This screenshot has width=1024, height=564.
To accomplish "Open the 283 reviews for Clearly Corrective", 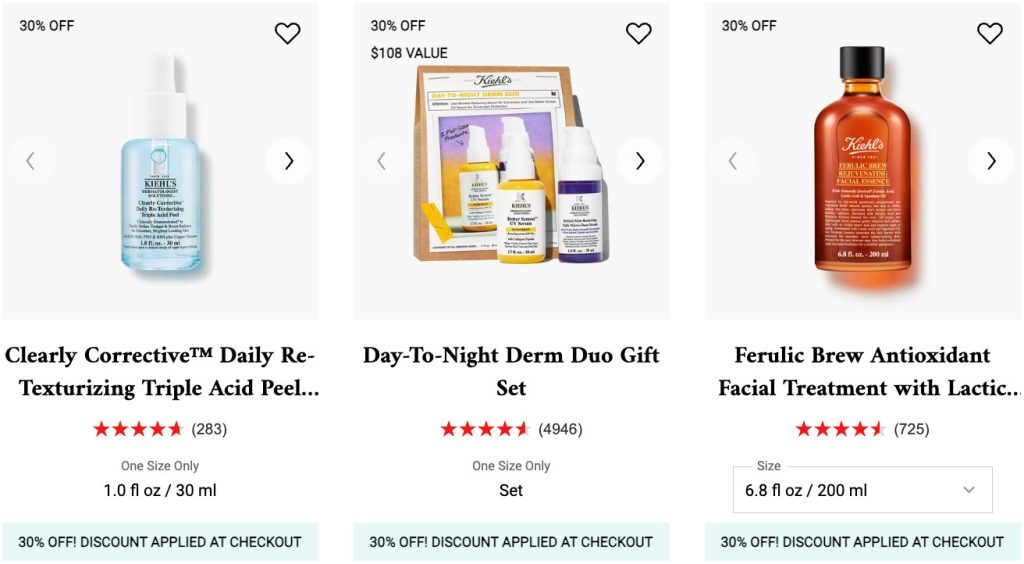I will [209, 429].
